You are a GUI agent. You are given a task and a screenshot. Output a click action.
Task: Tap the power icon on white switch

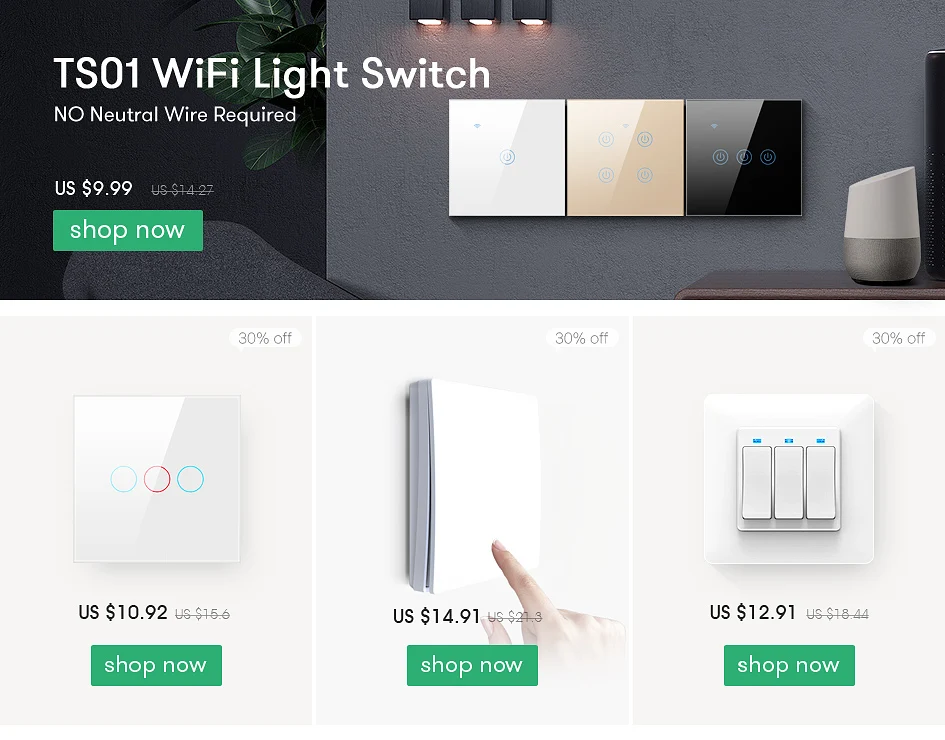[x=507, y=157]
